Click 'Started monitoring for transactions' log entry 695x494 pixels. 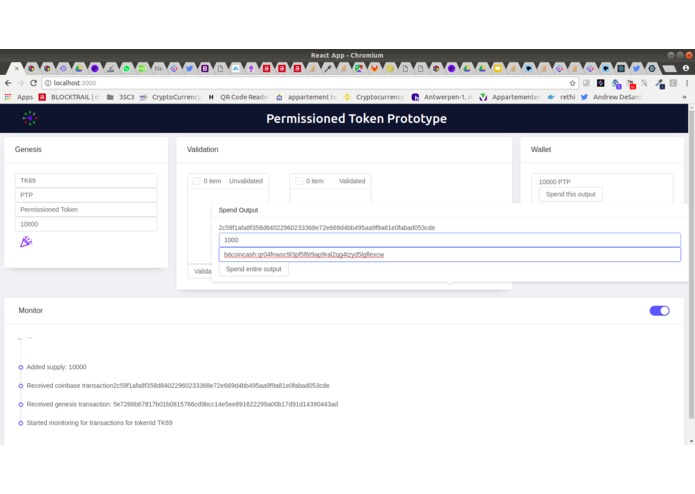(x=99, y=423)
